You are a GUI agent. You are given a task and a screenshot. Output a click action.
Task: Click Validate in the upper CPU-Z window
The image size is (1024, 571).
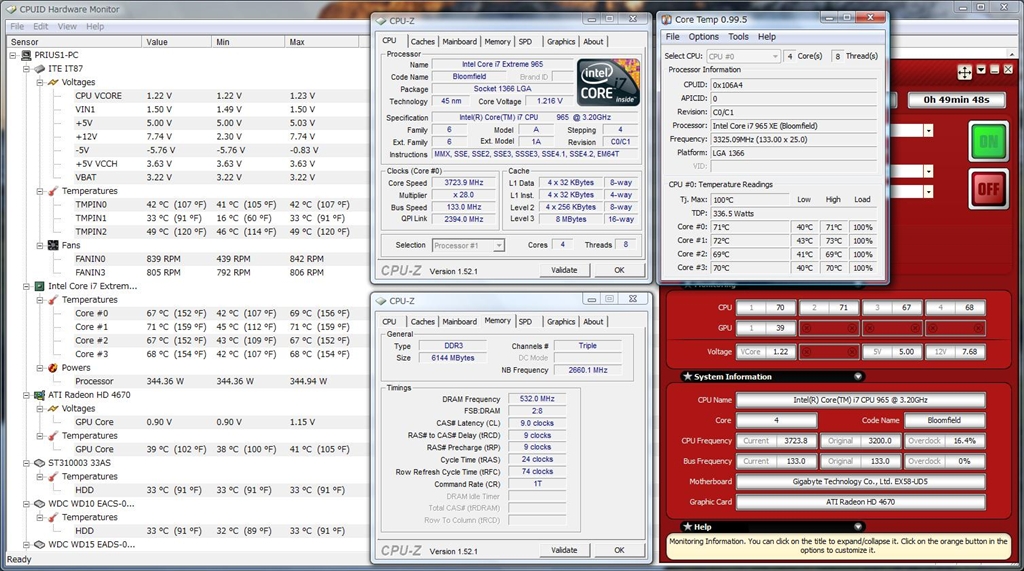[x=564, y=270]
